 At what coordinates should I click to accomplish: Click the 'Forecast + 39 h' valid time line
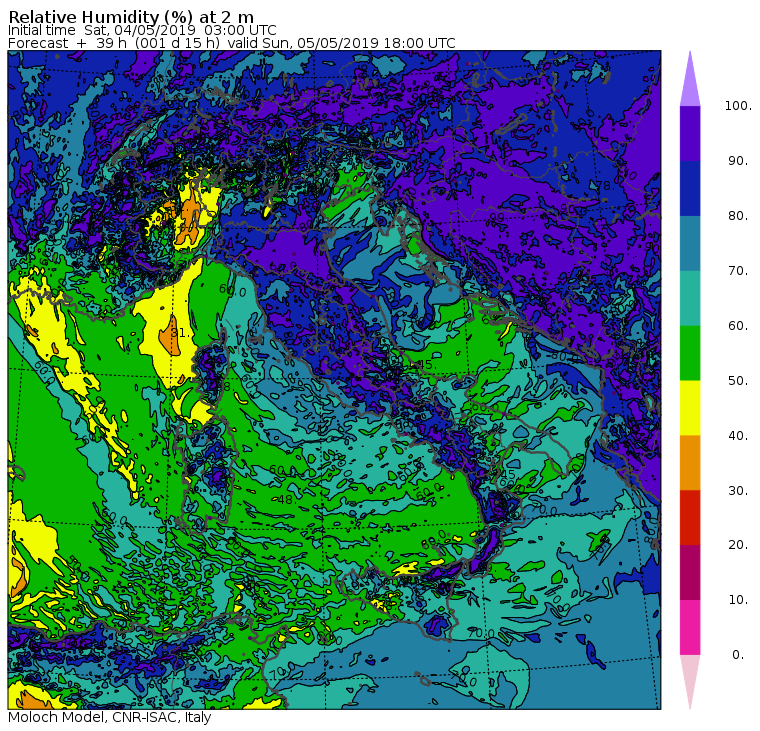[x=232, y=43]
